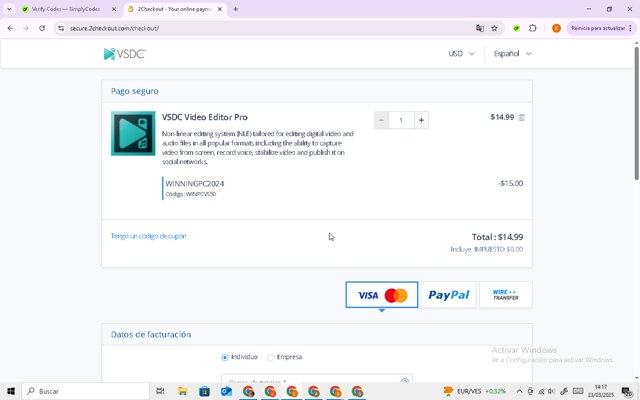This screenshot has width=640, height=400.
Task: Click the Total: $14.99 text
Action: (497, 237)
